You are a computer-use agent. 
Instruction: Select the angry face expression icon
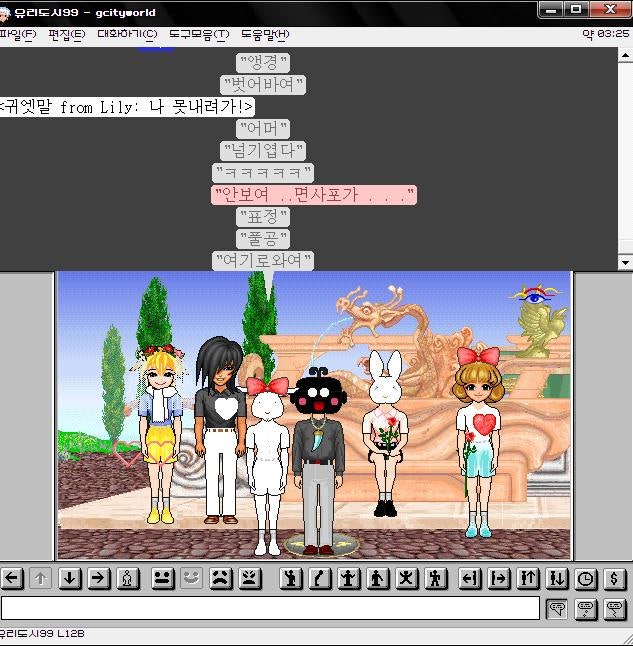pos(249,578)
